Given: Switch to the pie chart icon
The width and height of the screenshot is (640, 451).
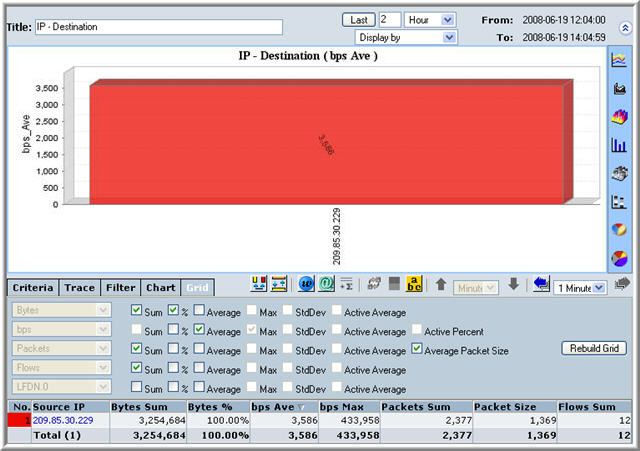Looking at the screenshot, I should coord(619,229).
